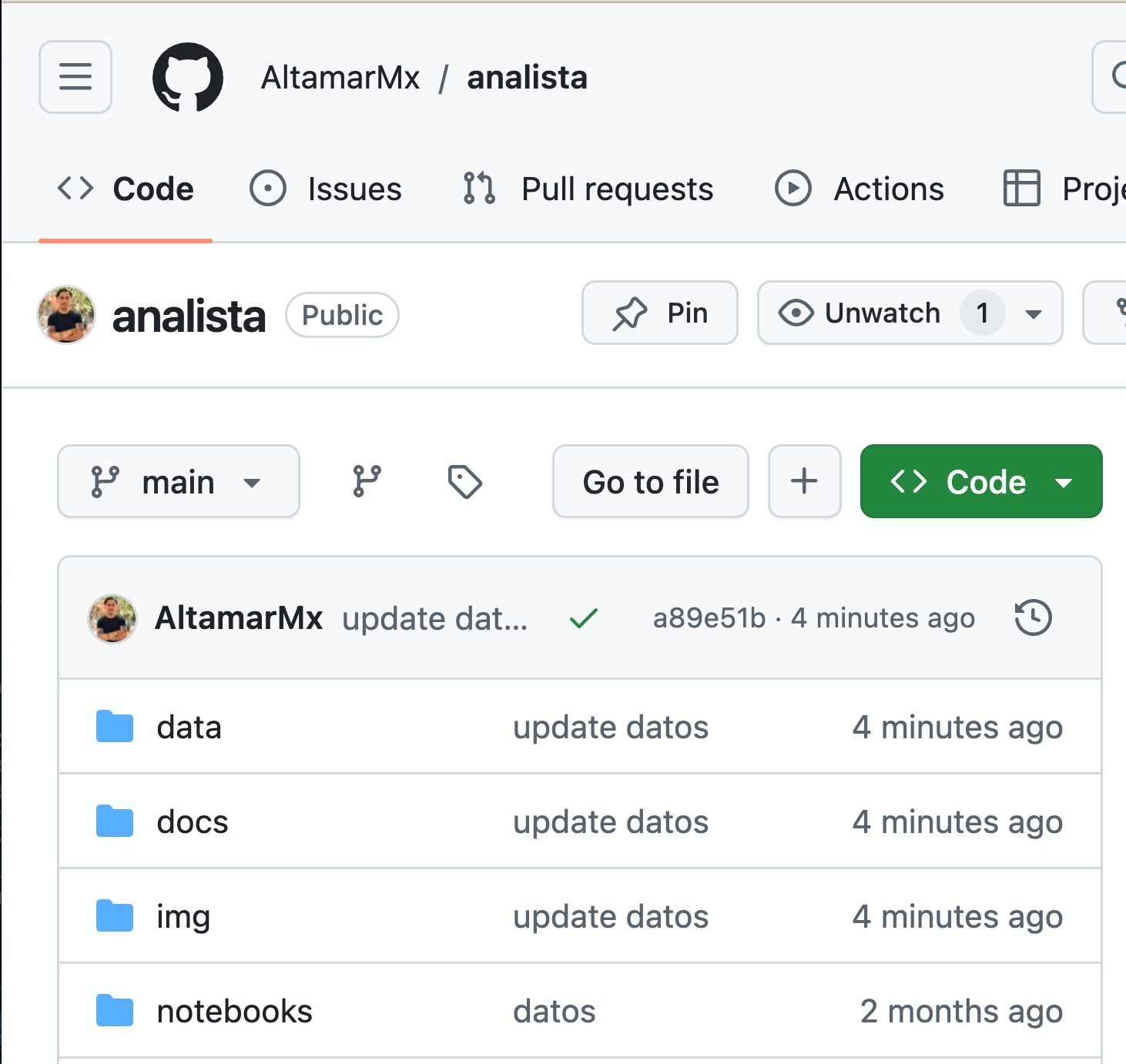
Task: Open tags using the tag icon
Action: pos(464,482)
